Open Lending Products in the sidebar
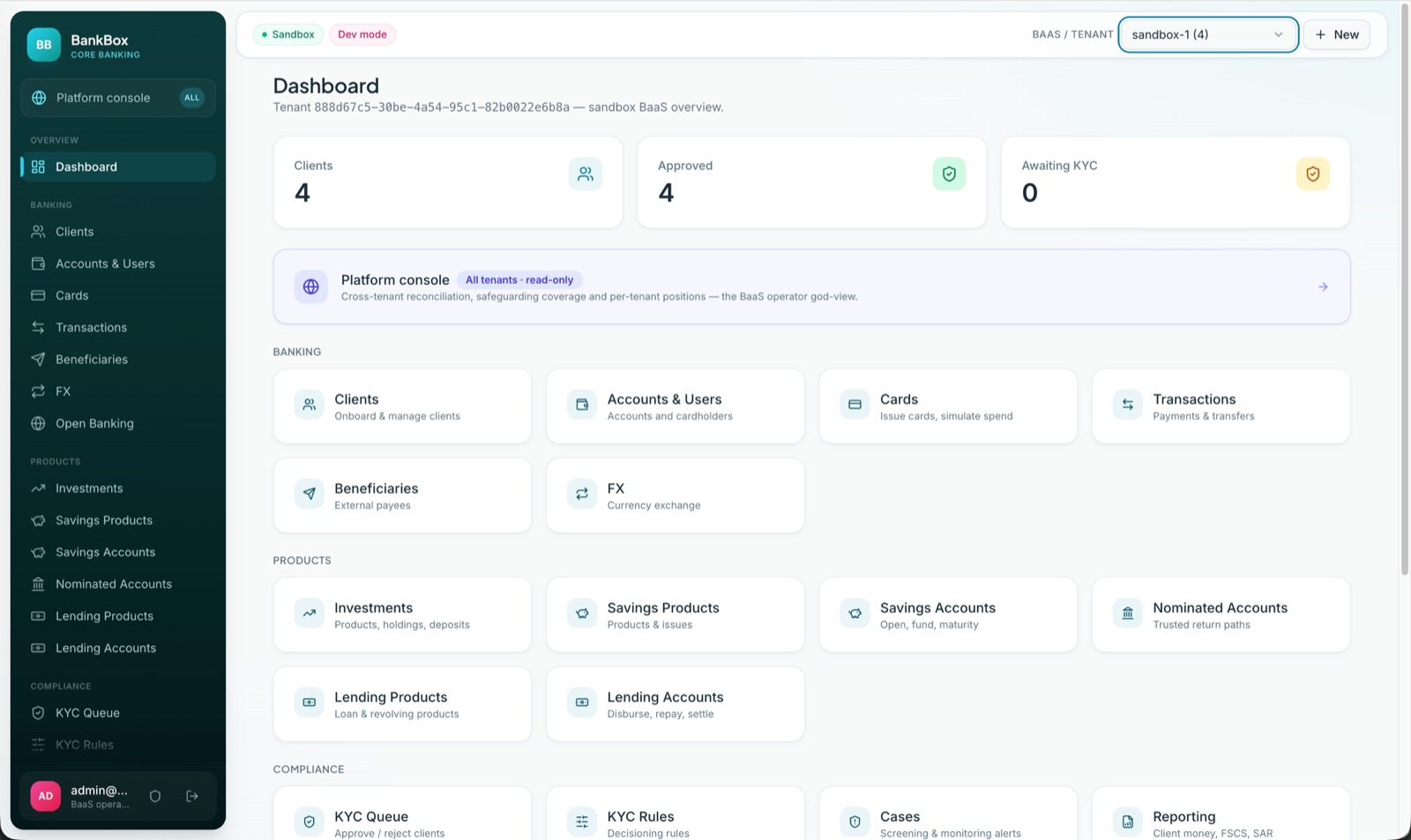1411x840 pixels. point(117,616)
